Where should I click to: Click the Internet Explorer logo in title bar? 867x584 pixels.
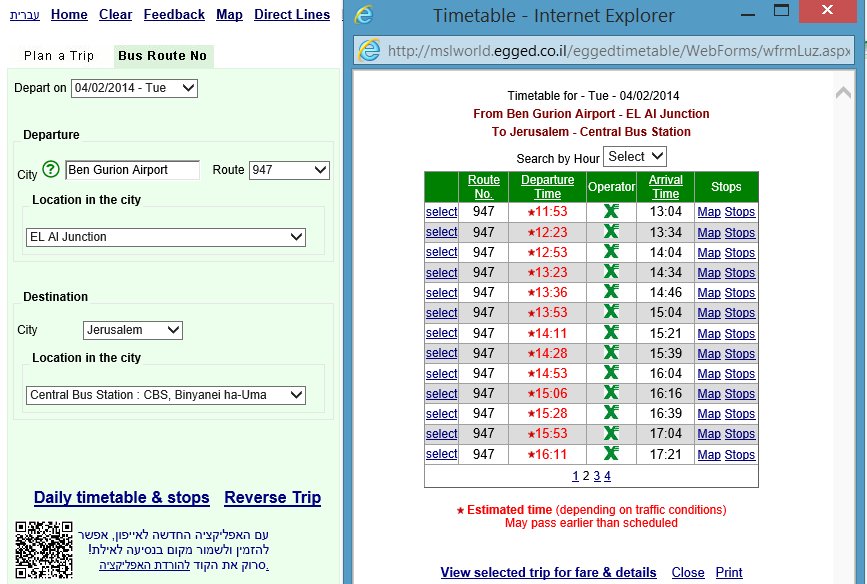coord(365,16)
